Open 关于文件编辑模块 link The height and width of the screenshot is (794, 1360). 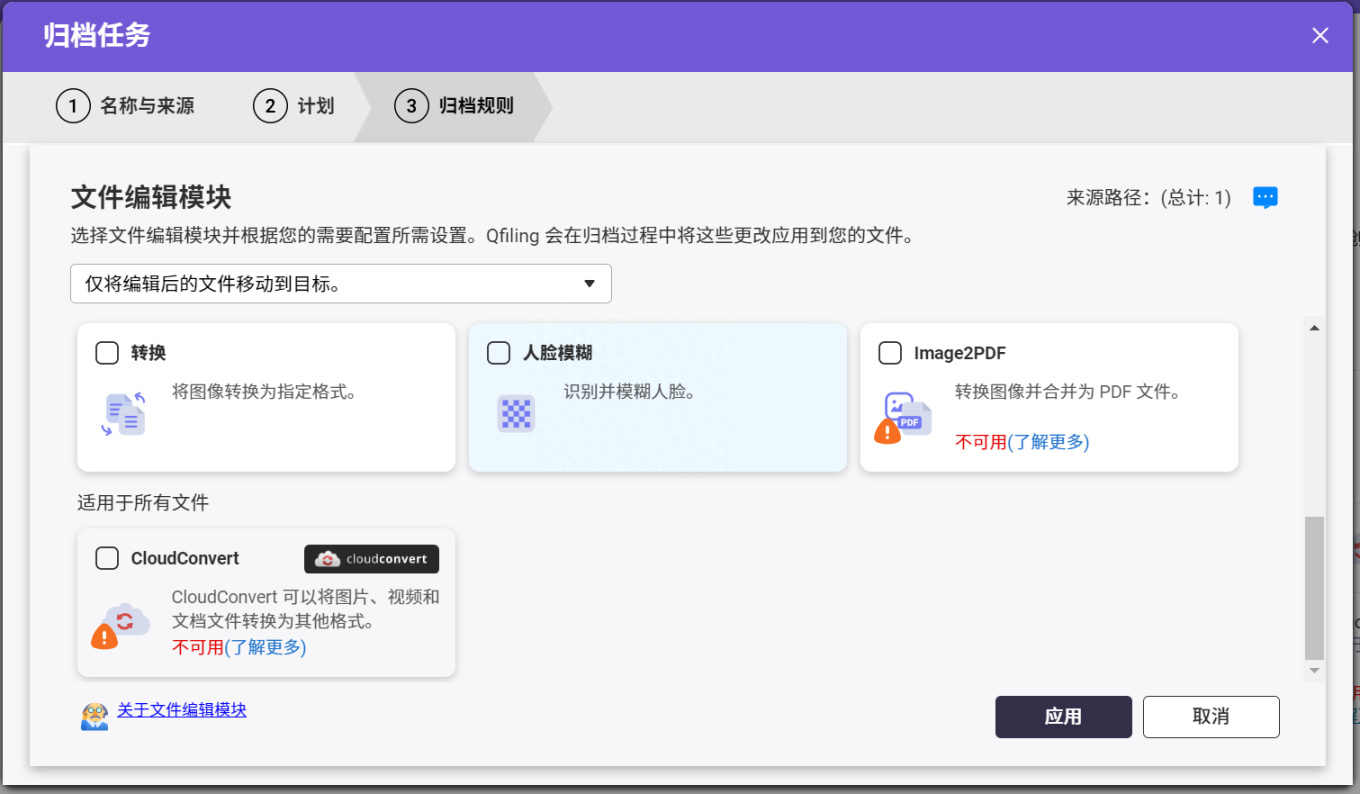[x=182, y=710]
